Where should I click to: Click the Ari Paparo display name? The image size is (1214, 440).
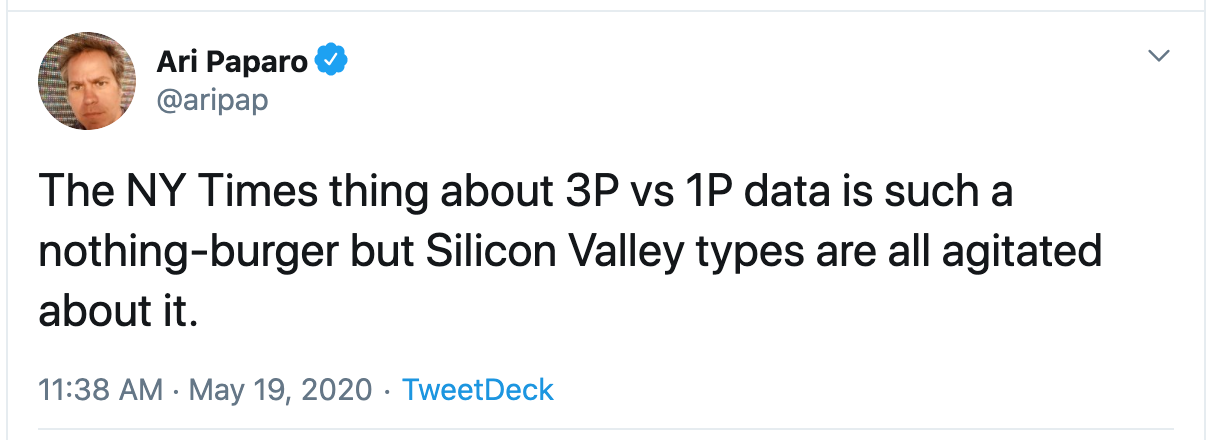pos(234,62)
